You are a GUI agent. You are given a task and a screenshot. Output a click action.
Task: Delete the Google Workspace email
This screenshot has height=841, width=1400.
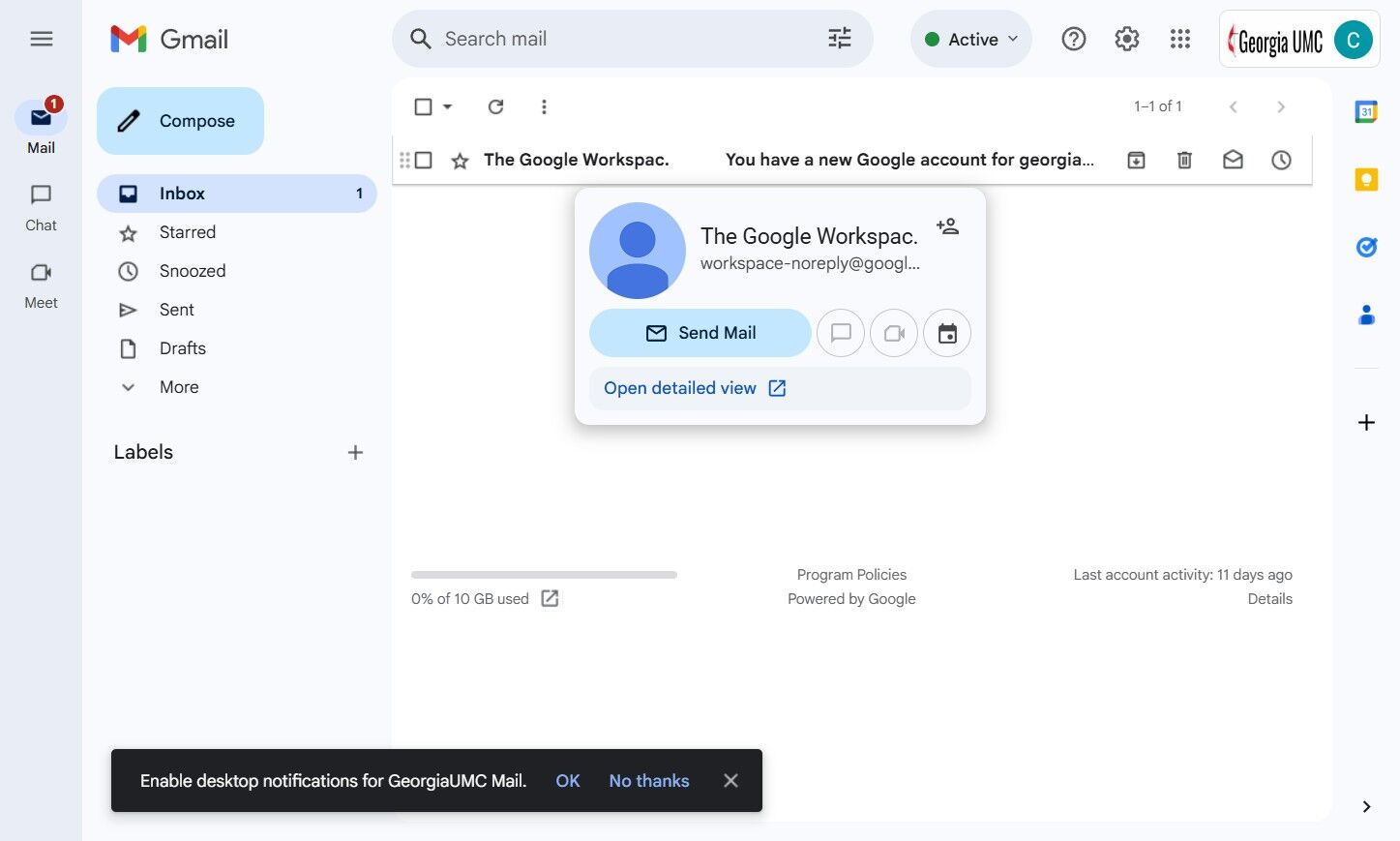[1184, 160]
